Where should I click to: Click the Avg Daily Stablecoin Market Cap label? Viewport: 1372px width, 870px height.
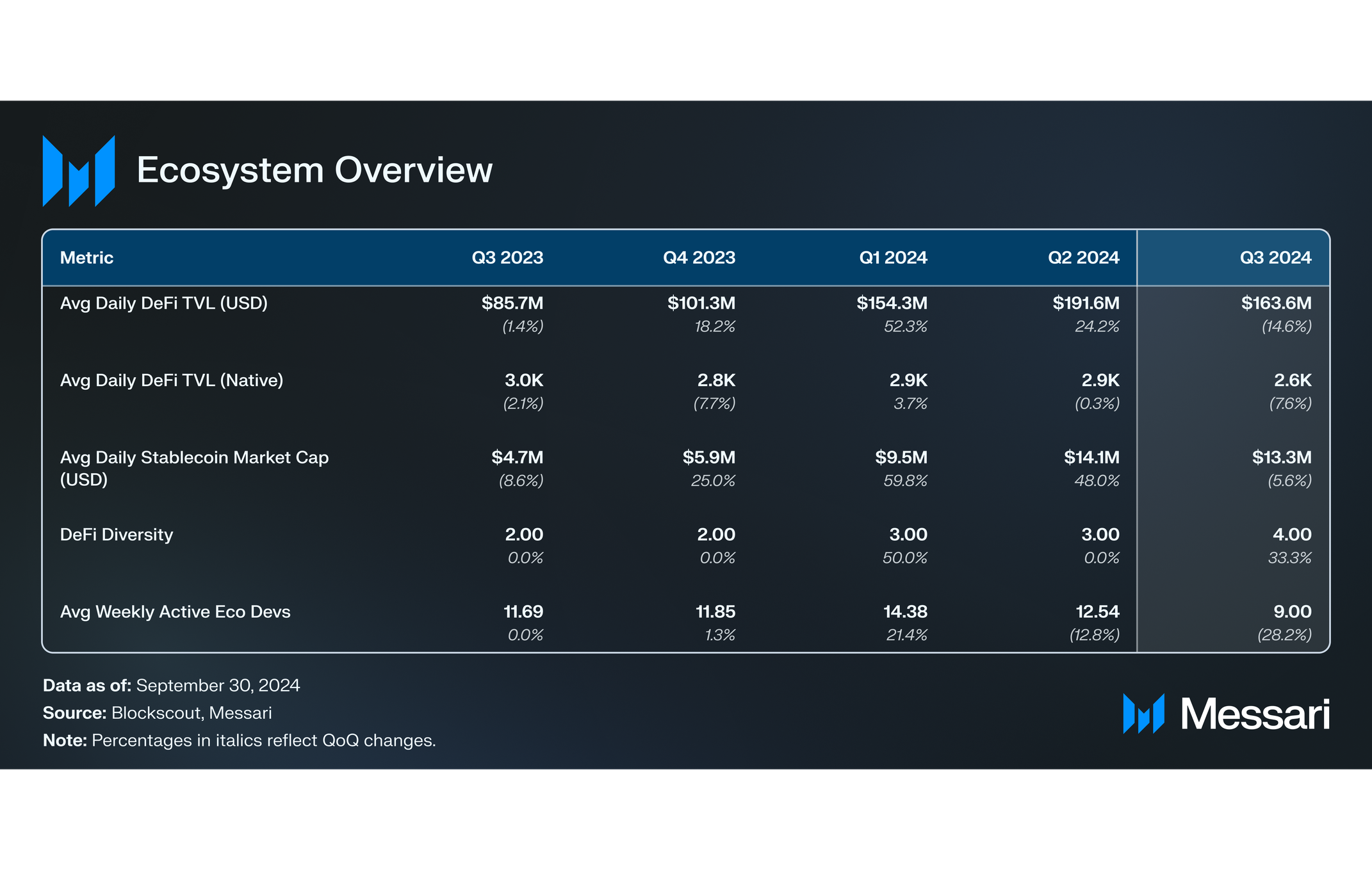click(x=194, y=469)
